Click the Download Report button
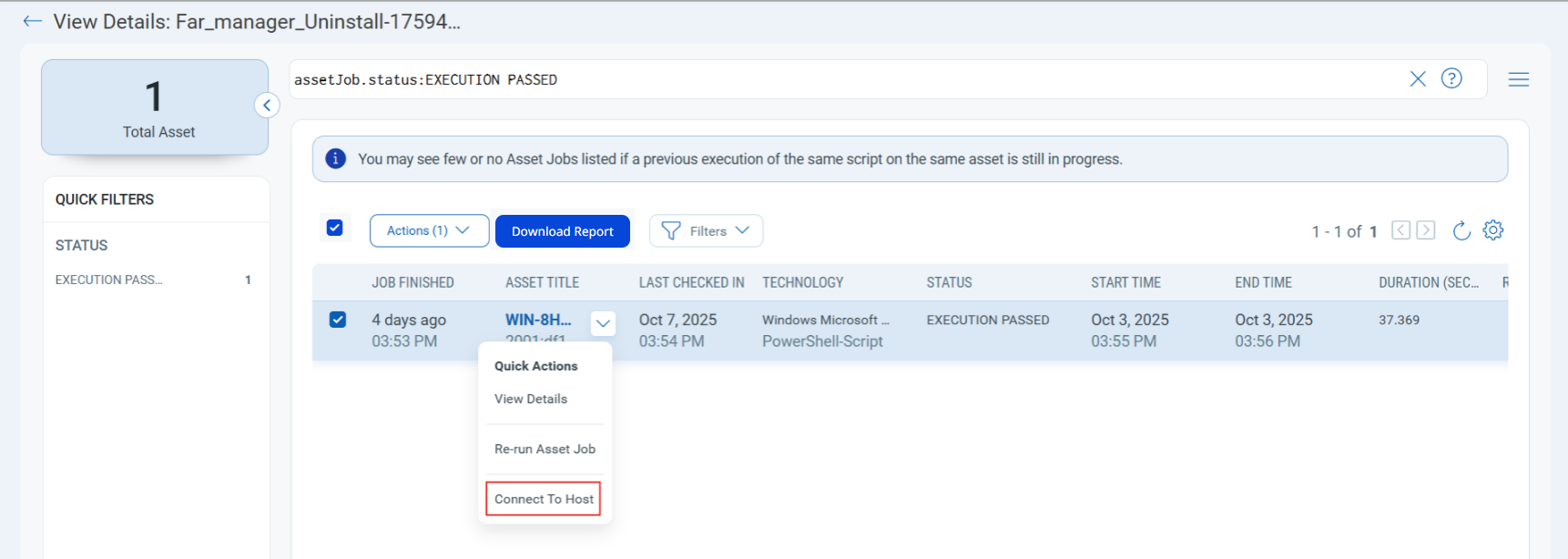 (x=563, y=231)
